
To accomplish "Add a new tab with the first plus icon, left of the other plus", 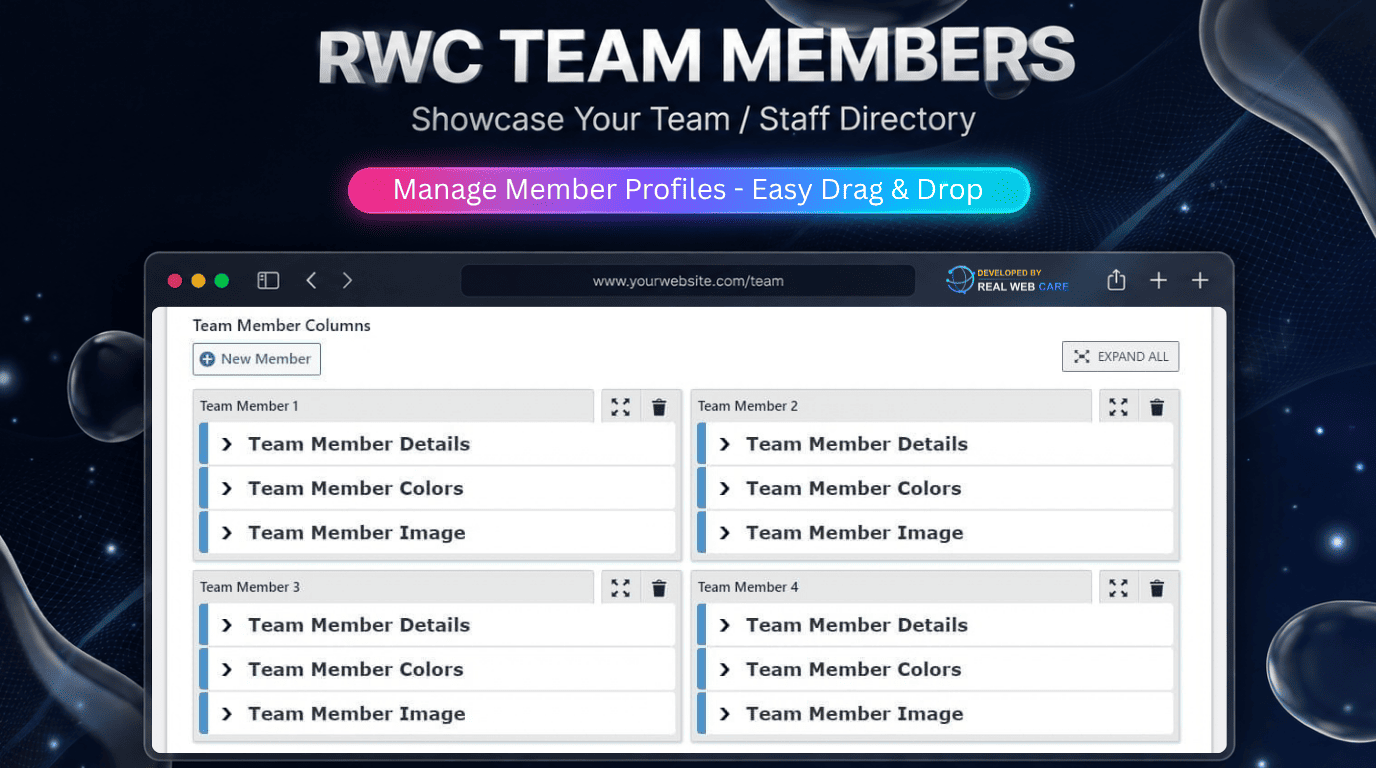I will click(1158, 281).
